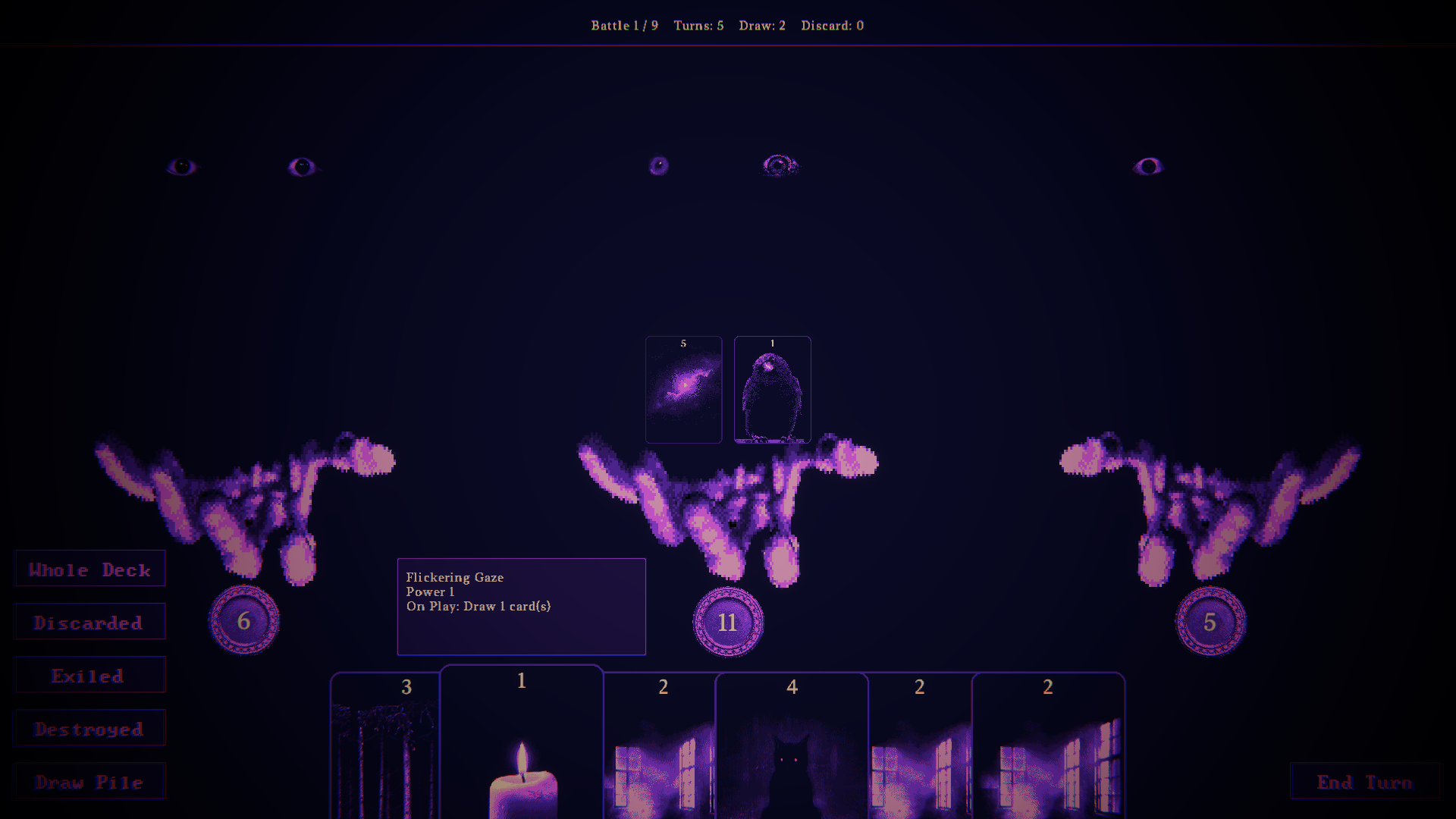The width and height of the screenshot is (1456, 819).
Task: Select the rightmost window card in hand
Action: (x=1048, y=746)
